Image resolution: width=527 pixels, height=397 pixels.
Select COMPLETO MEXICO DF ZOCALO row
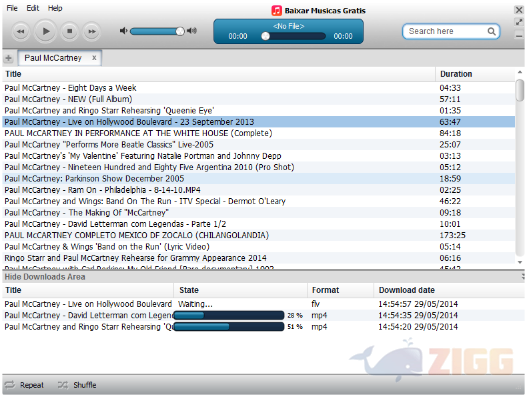click(x=258, y=235)
